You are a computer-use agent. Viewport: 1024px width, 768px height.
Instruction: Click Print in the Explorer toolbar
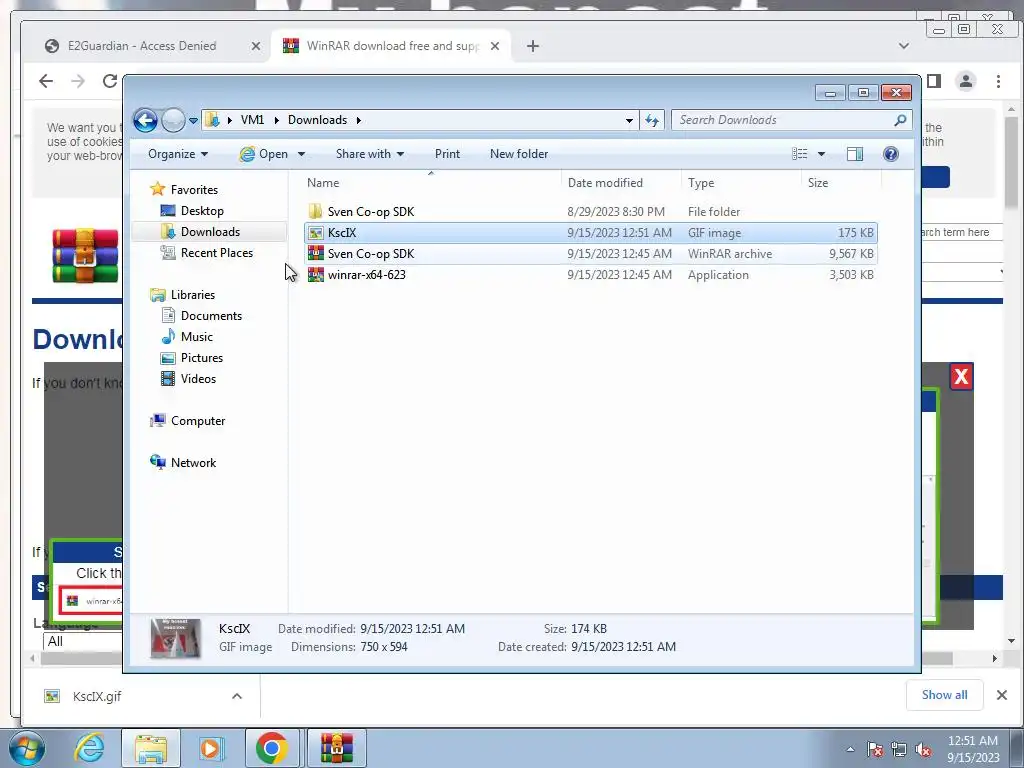click(447, 154)
